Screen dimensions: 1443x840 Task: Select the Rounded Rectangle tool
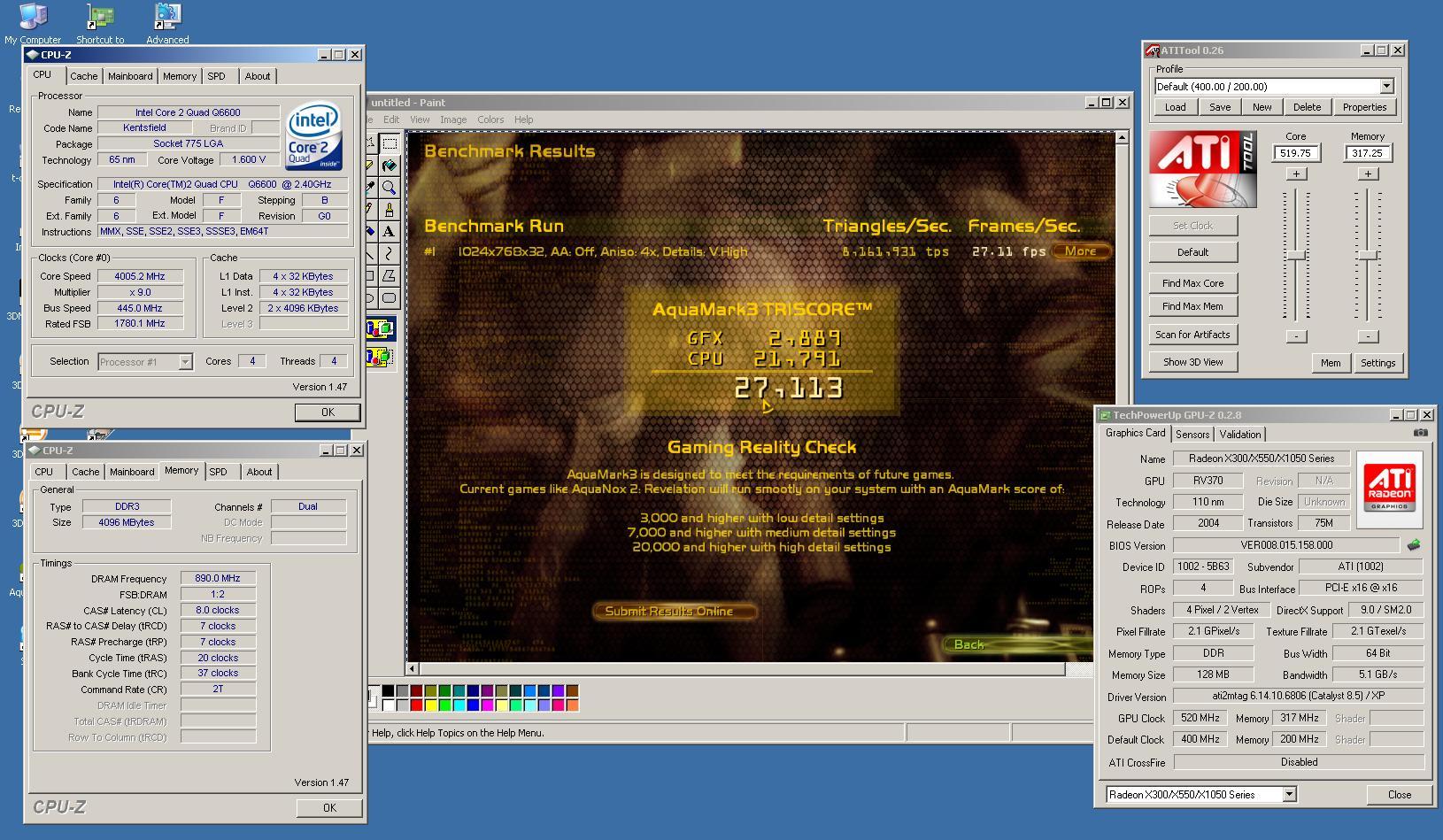(x=390, y=298)
